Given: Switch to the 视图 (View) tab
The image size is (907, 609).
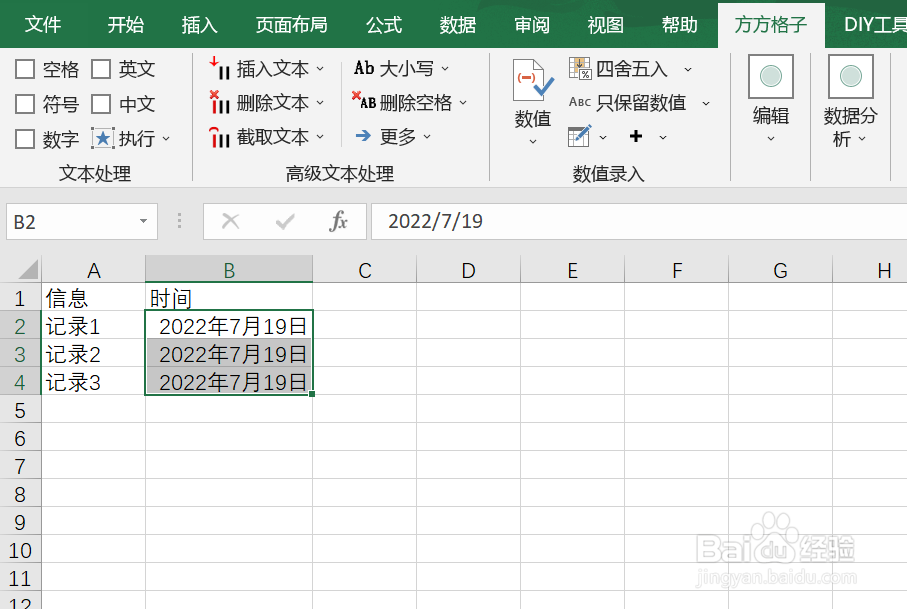Looking at the screenshot, I should pyautogui.click(x=606, y=24).
